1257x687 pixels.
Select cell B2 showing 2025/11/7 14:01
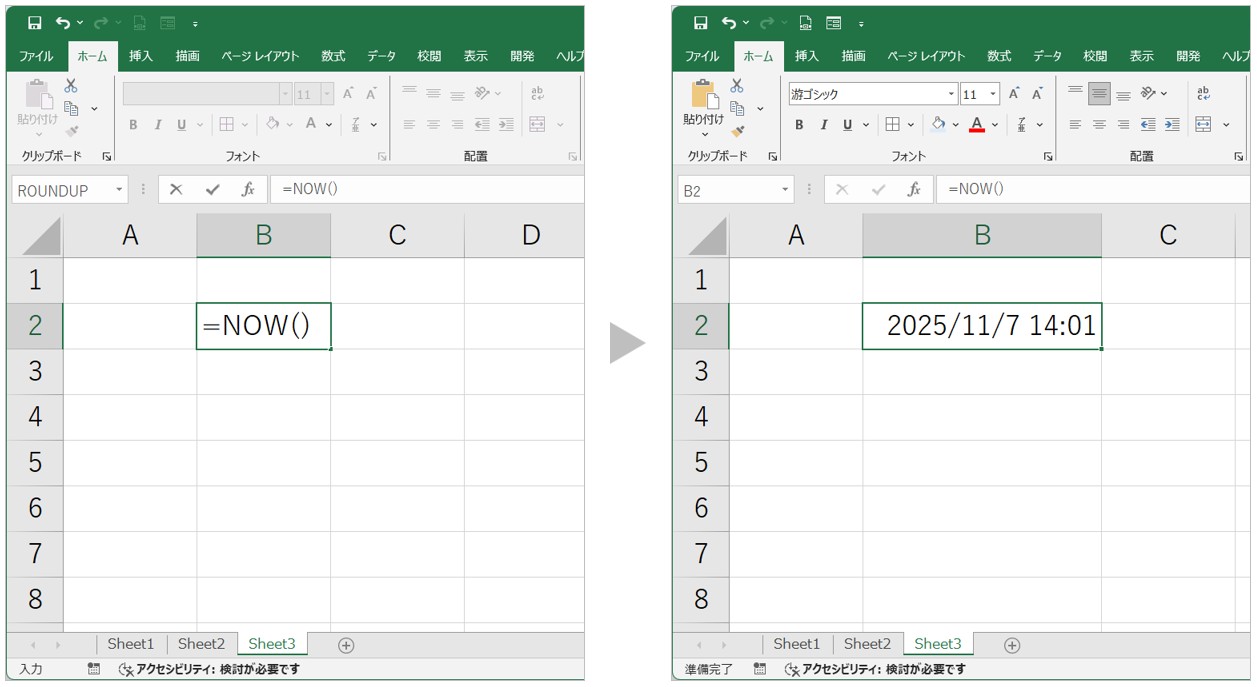coord(982,326)
